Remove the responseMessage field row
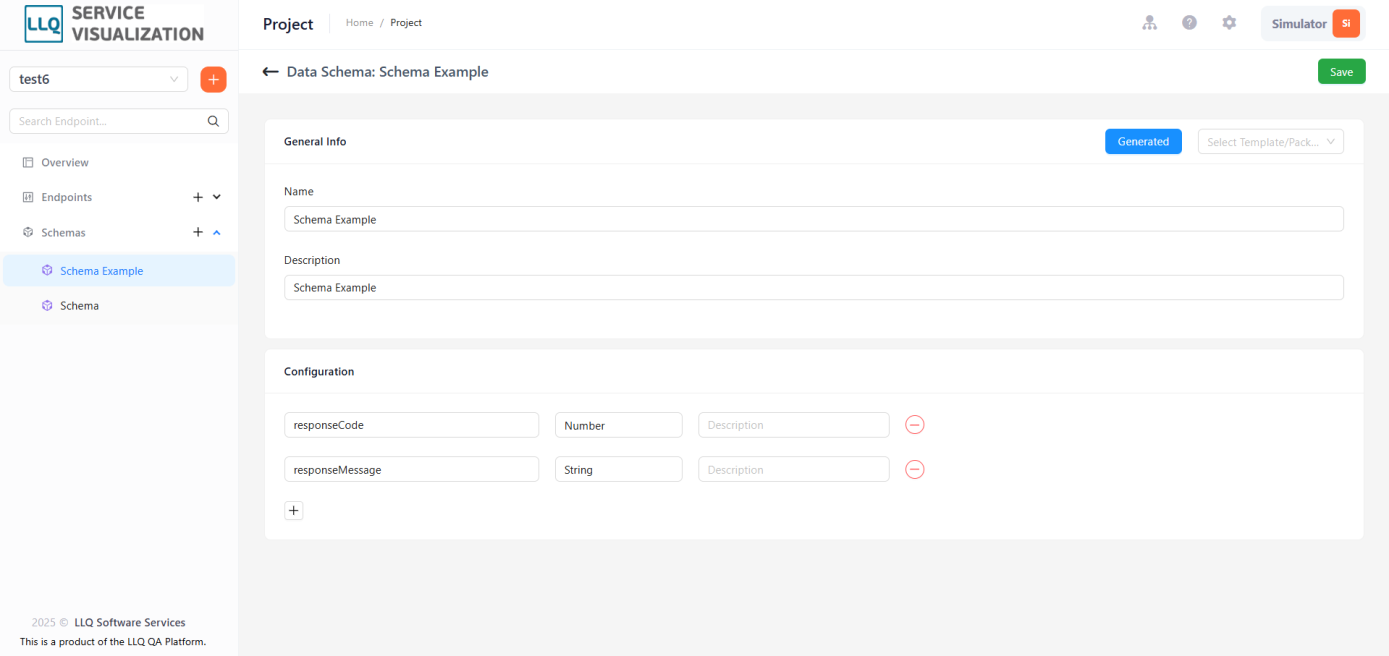 pyautogui.click(x=915, y=469)
